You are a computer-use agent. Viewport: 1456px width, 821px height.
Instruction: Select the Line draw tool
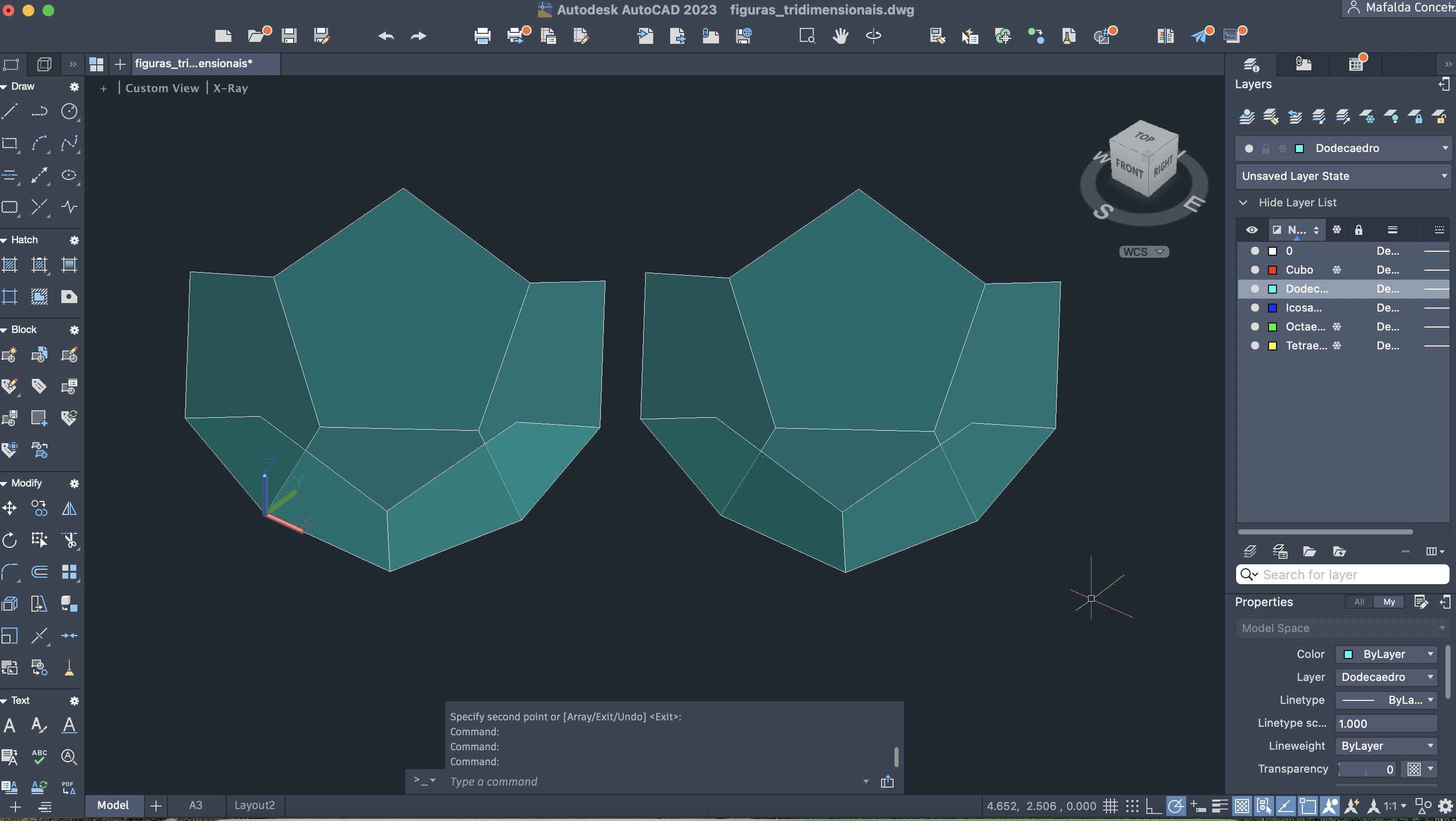click(10, 111)
